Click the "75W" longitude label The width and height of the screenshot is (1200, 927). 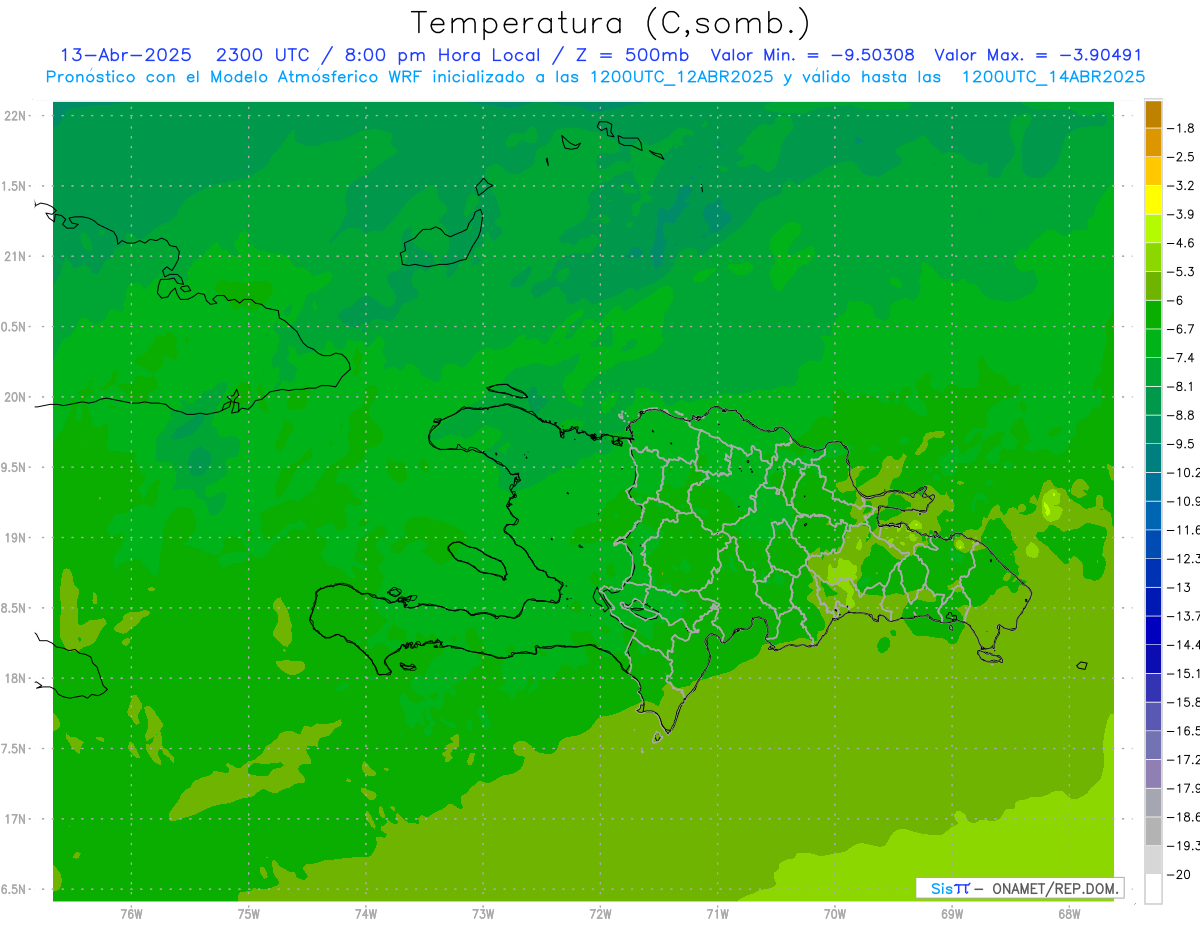tap(249, 914)
